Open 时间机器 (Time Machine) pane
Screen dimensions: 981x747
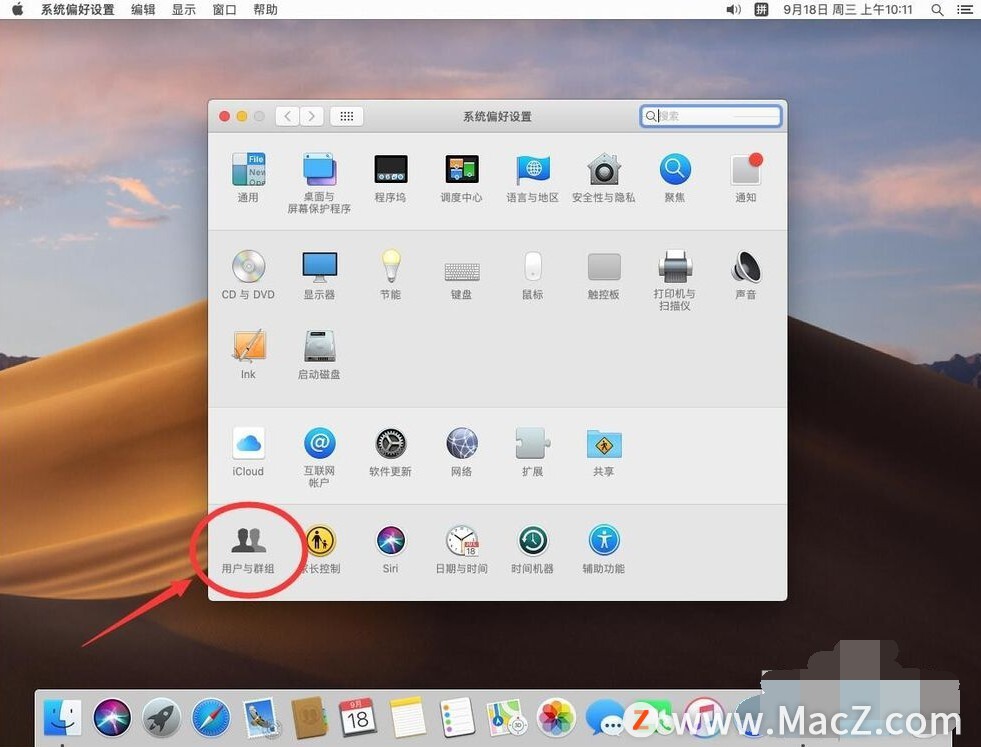pyautogui.click(x=532, y=549)
